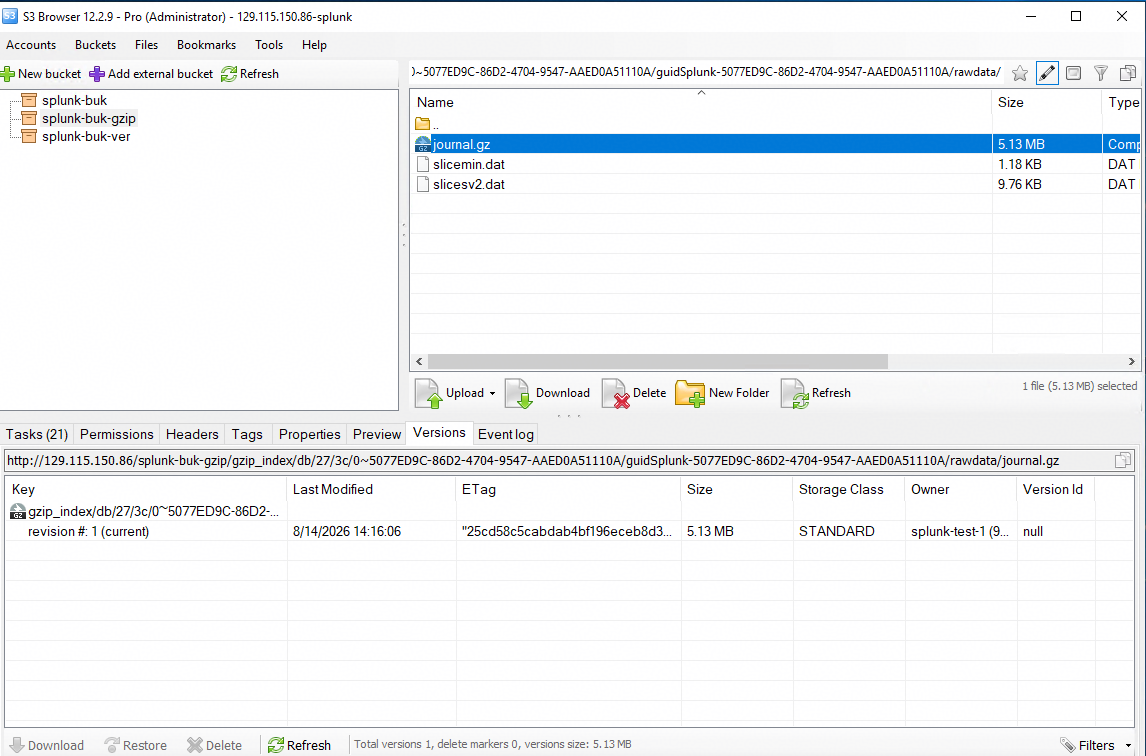Click the S3 Browser title bar icon
The width and height of the screenshot is (1146, 756).
[x=10, y=16]
